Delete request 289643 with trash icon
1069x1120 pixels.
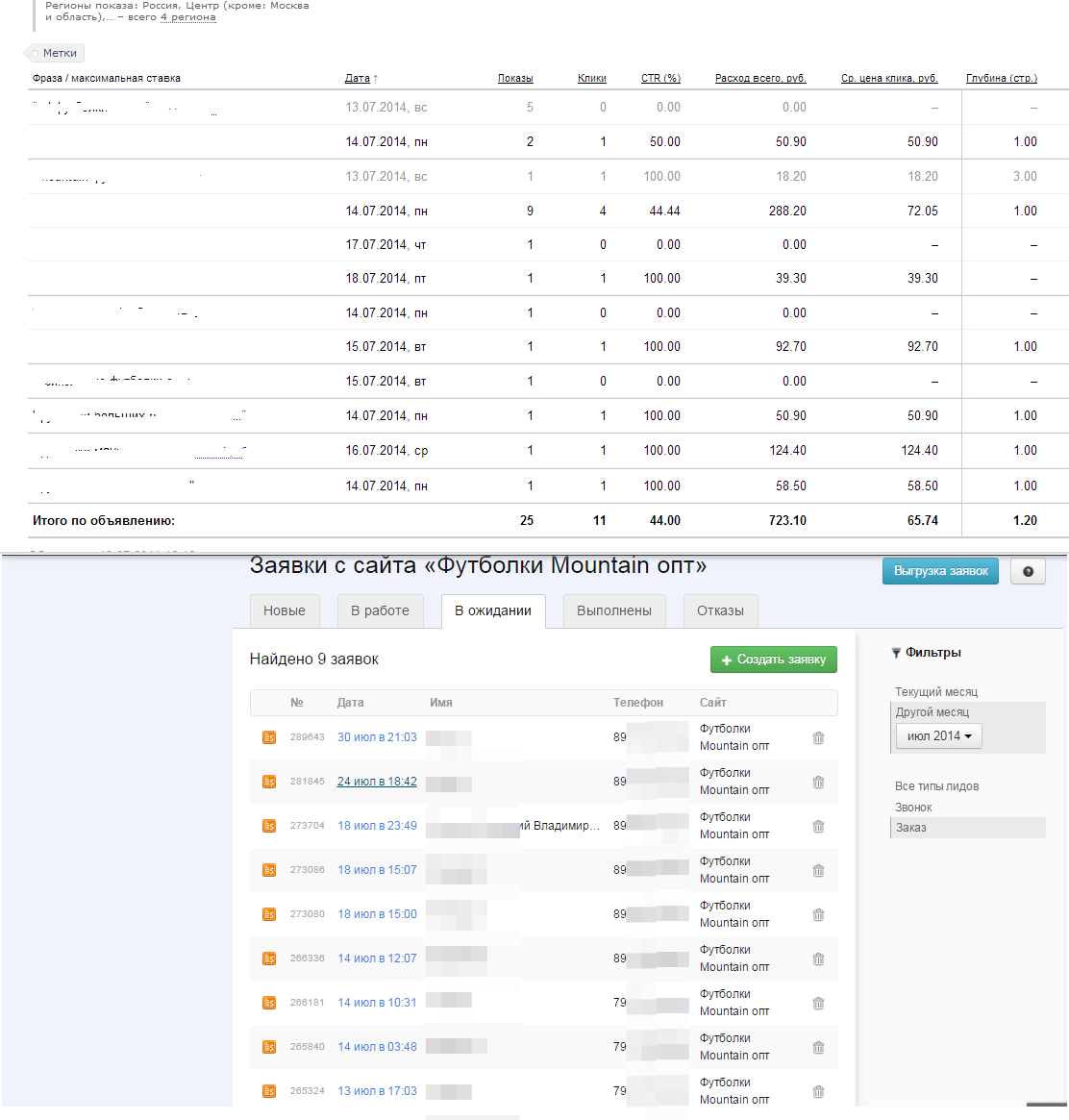click(x=818, y=738)
